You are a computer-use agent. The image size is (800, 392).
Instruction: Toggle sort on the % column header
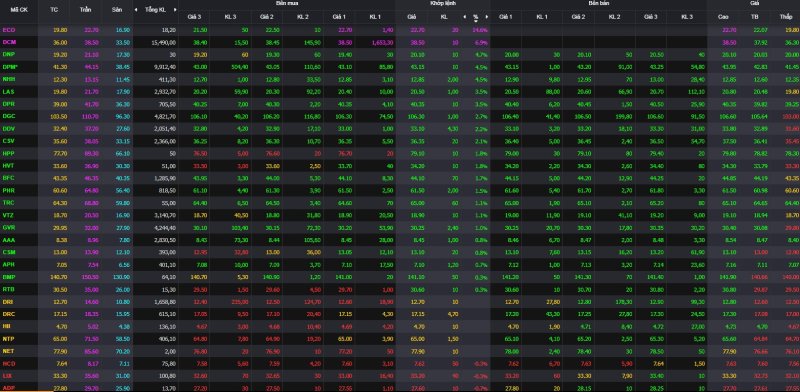point(476,17)
